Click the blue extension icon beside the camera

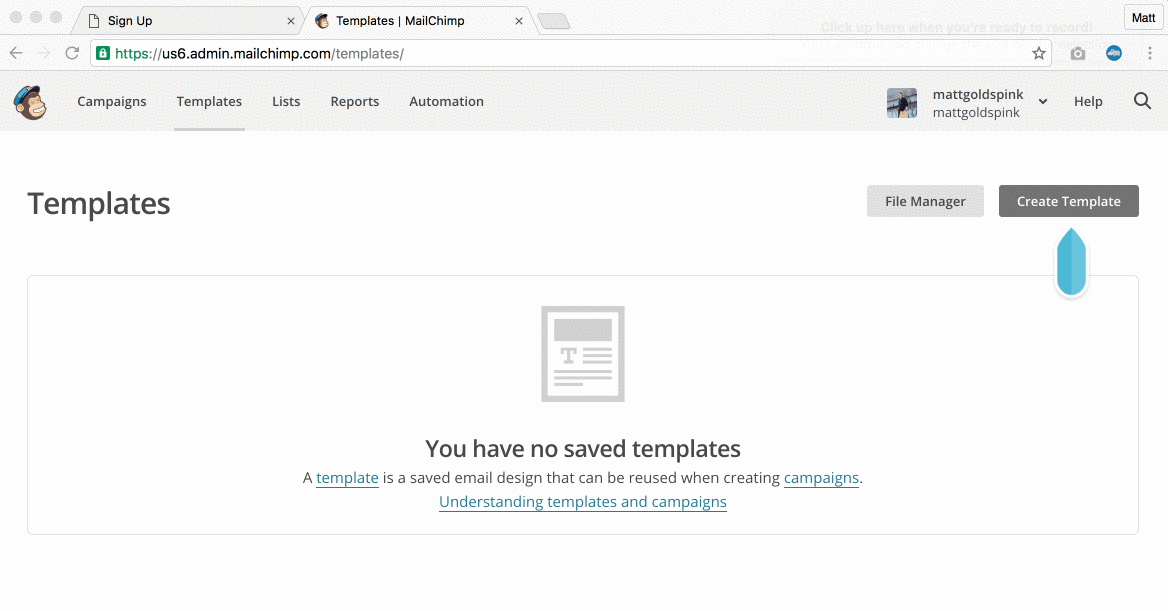pyautogui.click(x=1114, y=53)
